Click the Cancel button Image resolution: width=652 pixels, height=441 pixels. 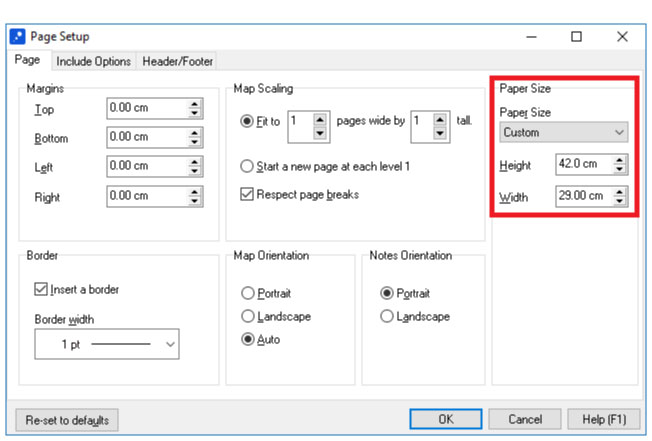(x=525, y=419)
